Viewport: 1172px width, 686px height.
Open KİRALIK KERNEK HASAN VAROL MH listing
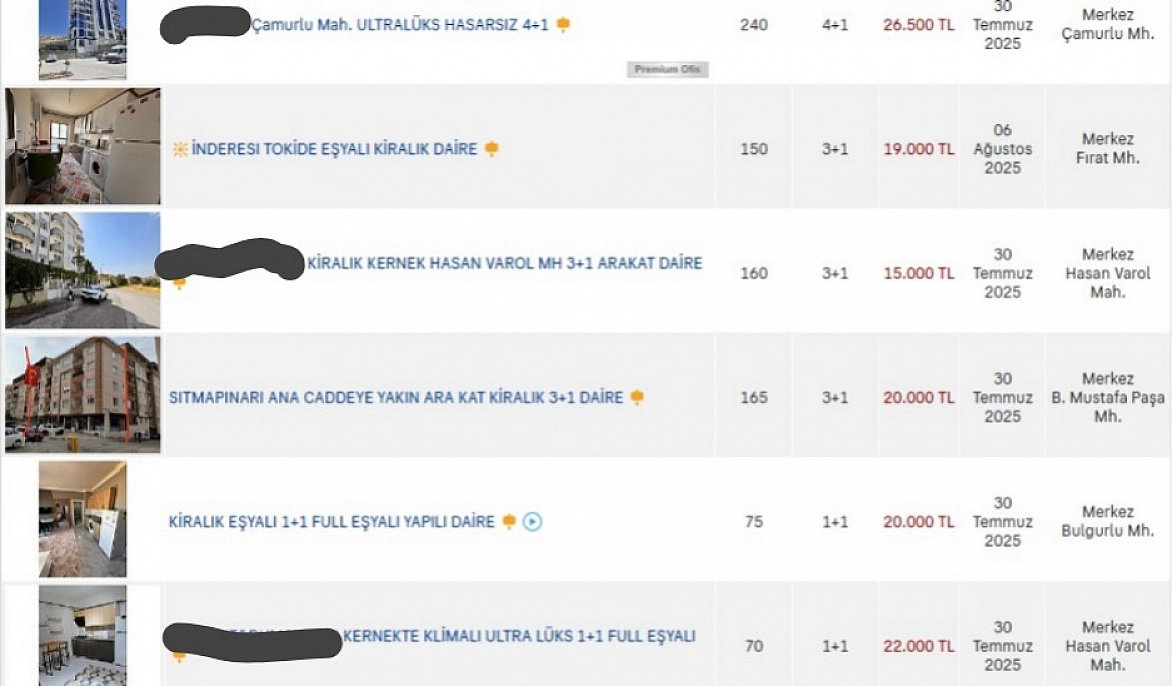click(505, 263)
